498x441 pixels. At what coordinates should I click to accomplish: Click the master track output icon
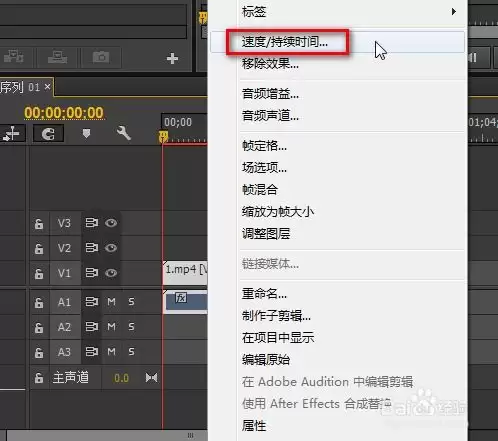coord(151,378)
